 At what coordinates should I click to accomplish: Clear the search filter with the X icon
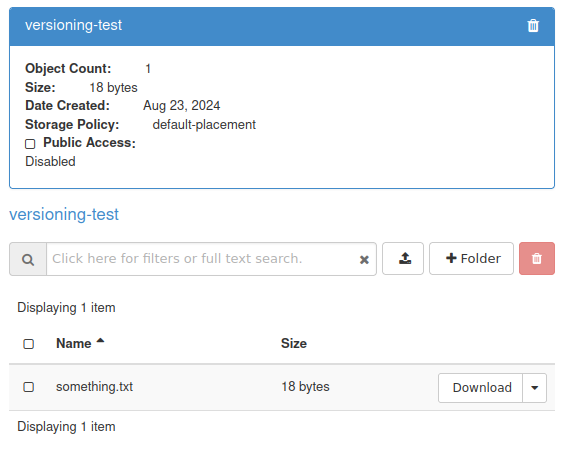[x=364, y=259]
